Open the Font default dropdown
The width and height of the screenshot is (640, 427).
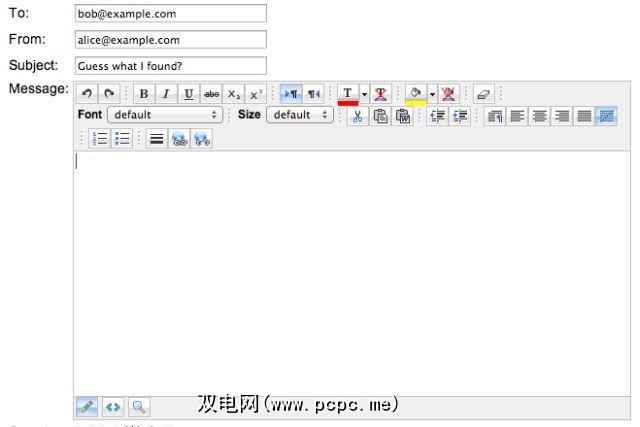click(165, 115)
